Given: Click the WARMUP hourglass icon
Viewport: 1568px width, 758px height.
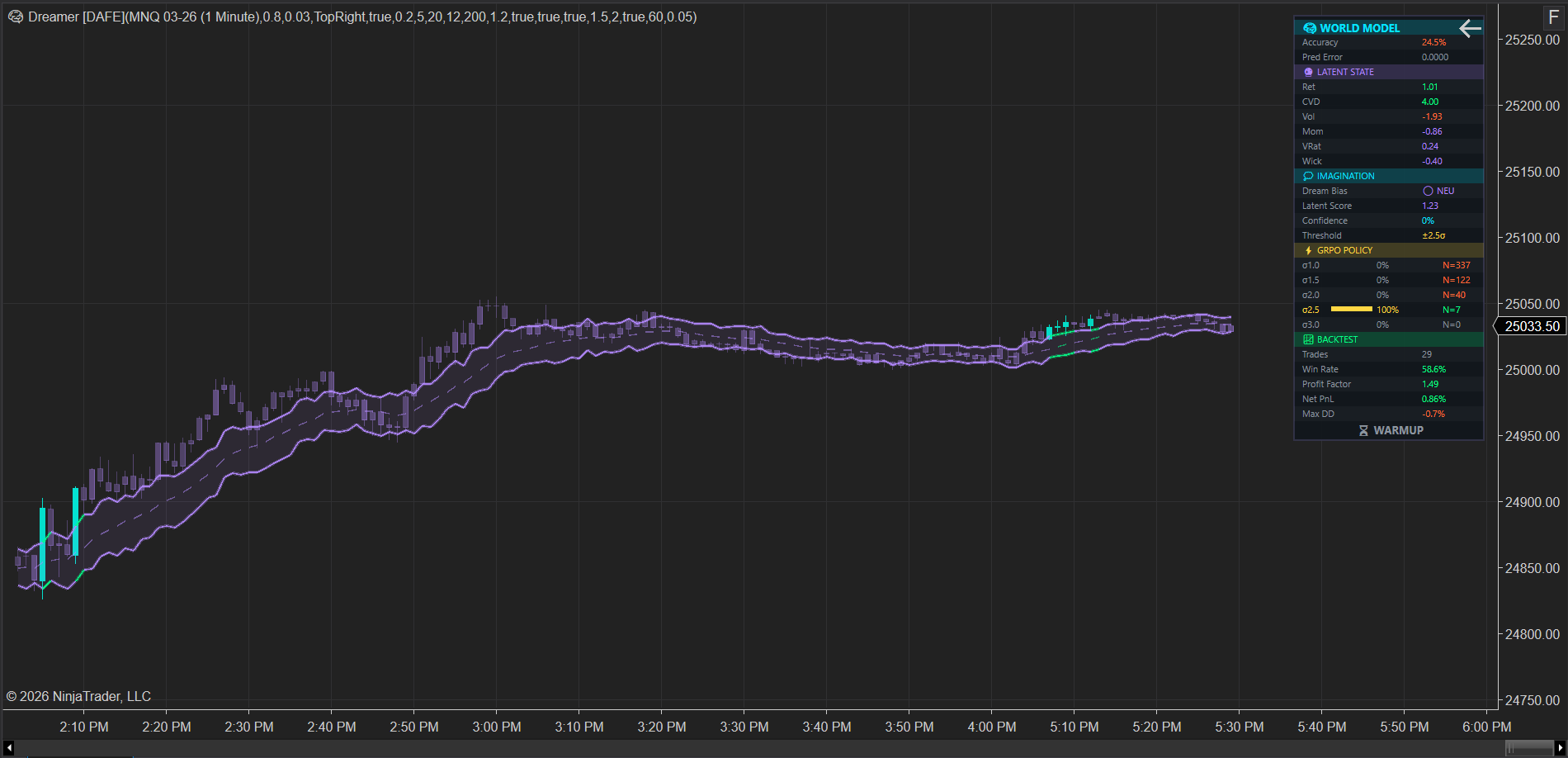Looking at the screenshot, I should point(1363,430).
